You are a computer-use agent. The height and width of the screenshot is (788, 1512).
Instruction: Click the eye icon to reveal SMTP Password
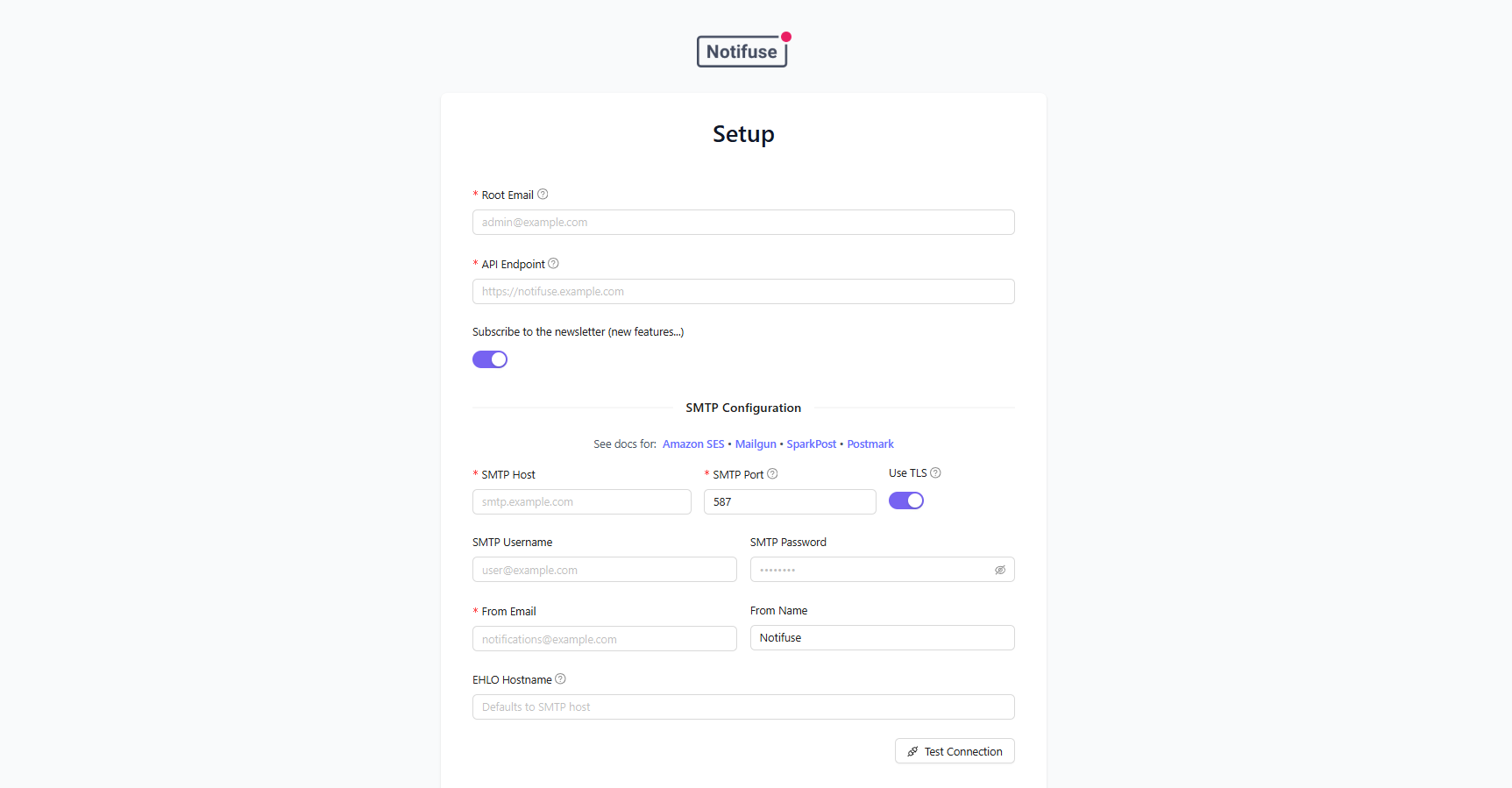click(x=1000, y=570)
